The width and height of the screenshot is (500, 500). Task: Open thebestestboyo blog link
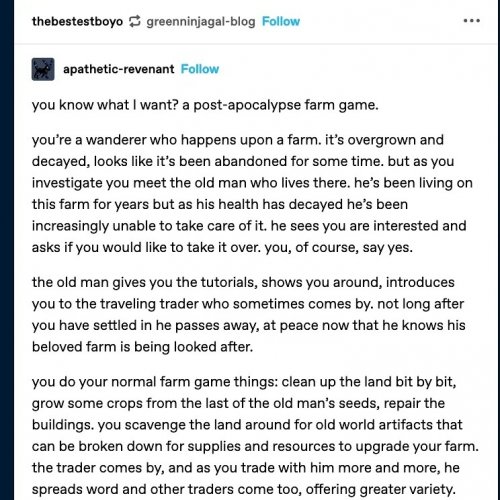[77, 21]
